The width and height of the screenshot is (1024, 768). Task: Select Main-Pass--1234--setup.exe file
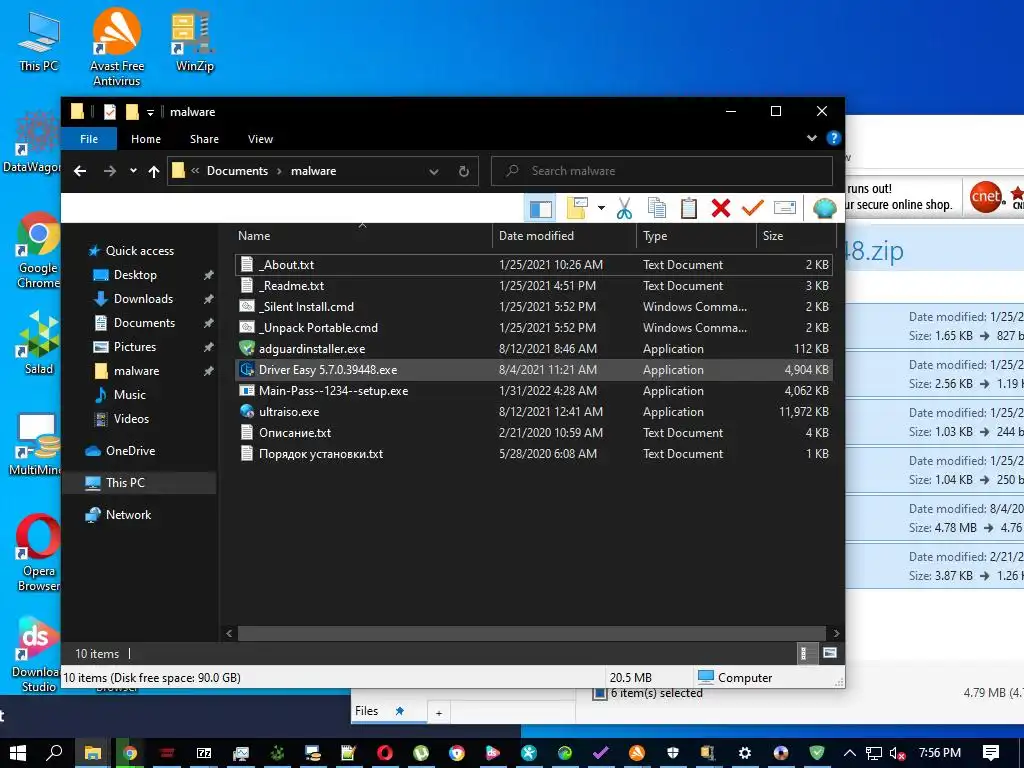pyautogui.click(x=534, y=391)
